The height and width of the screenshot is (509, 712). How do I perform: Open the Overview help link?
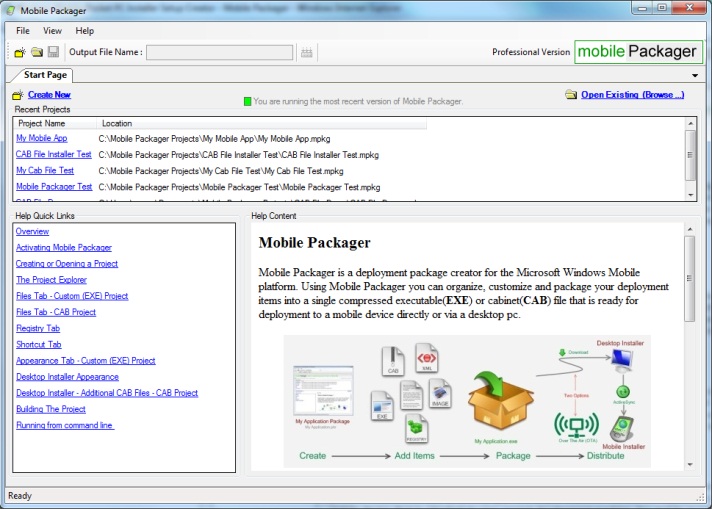tap(32, 231)
